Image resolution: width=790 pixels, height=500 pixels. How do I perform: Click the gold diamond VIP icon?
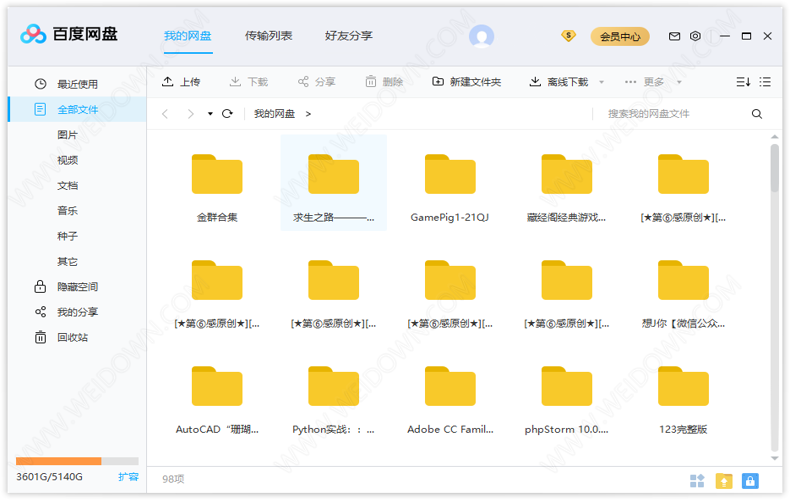tap(569, 36)
